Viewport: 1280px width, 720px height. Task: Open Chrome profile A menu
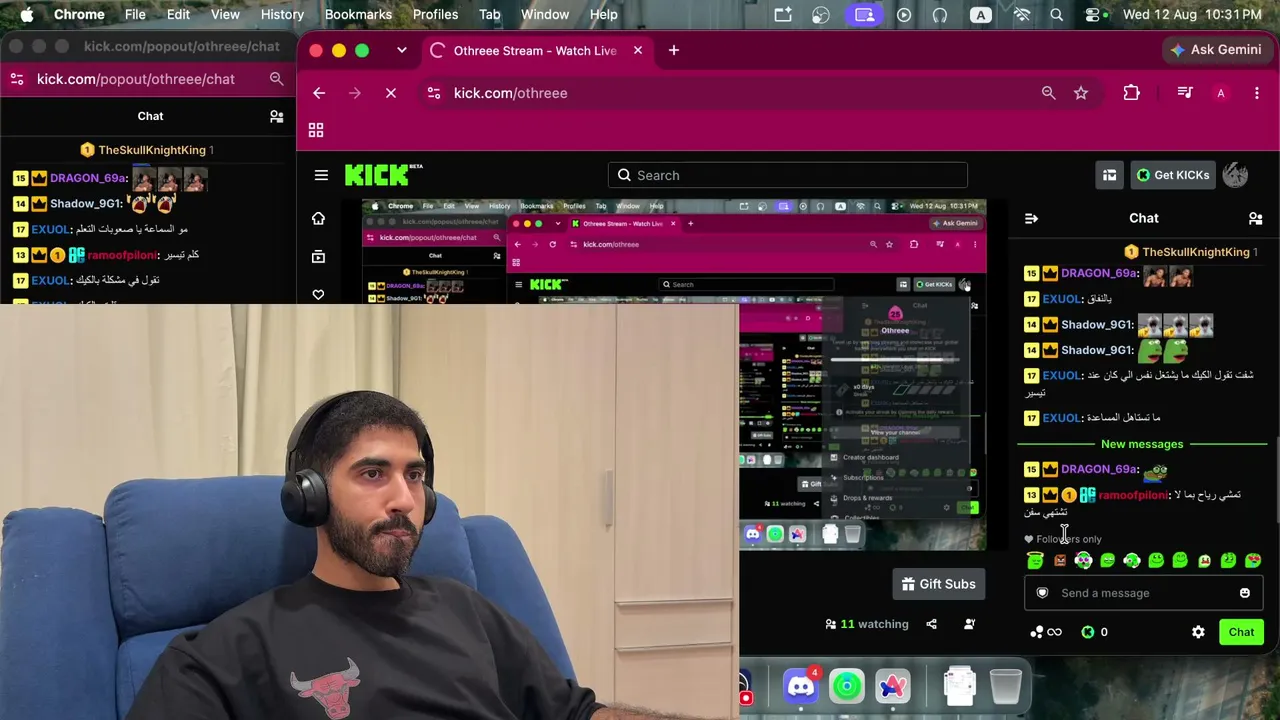(1221, 93)
